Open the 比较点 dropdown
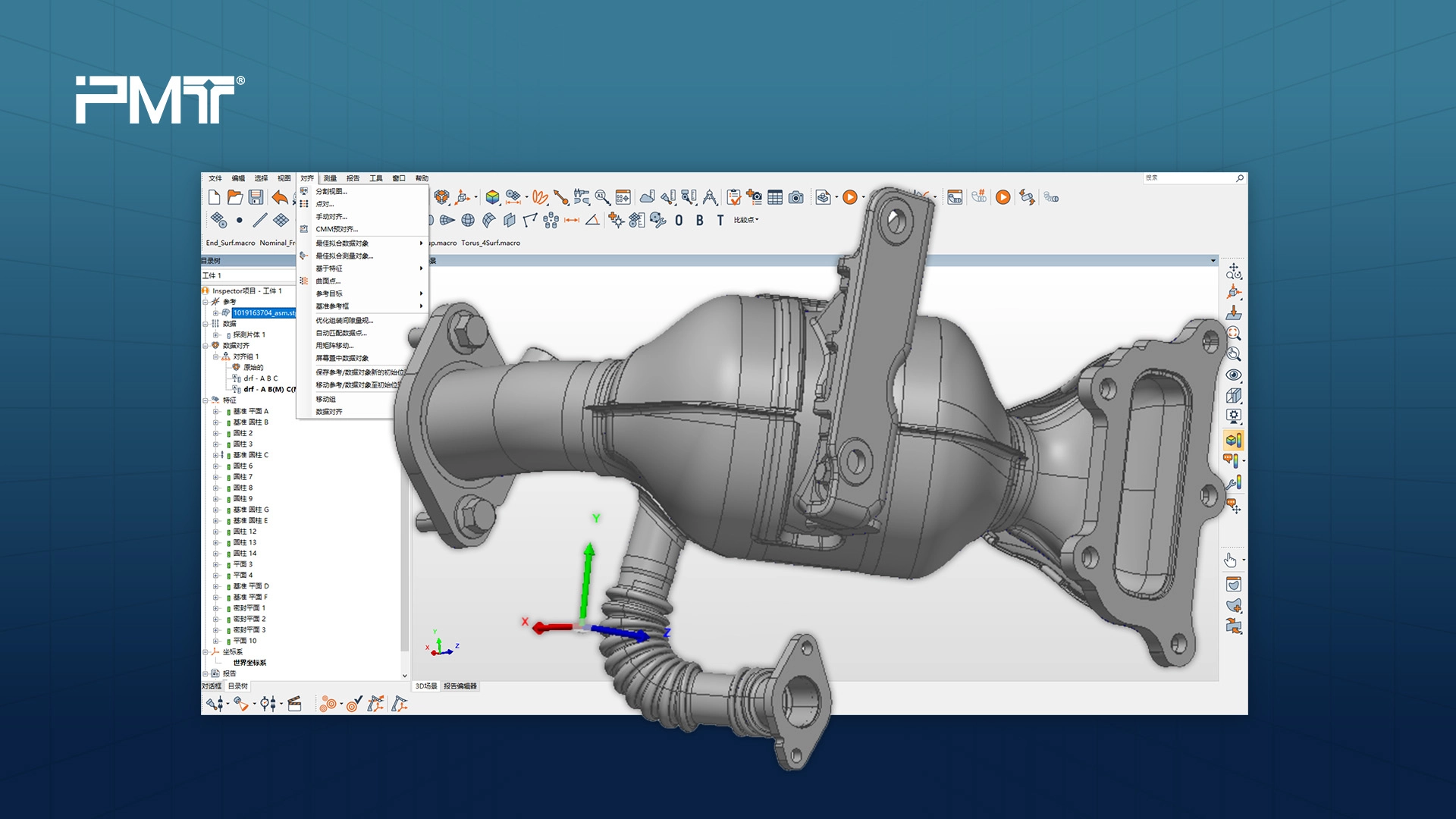Image resolution: width=1456 pixels, height=819 pixels. [x=745, y=220]
